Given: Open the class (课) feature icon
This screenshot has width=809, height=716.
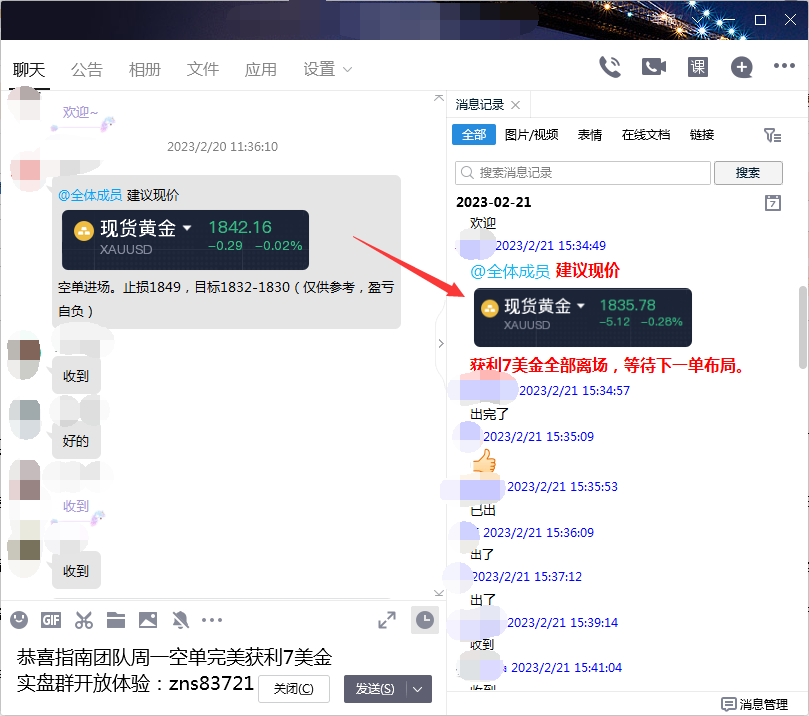Looking at the screenshot, I should click(x=698, y=67).
